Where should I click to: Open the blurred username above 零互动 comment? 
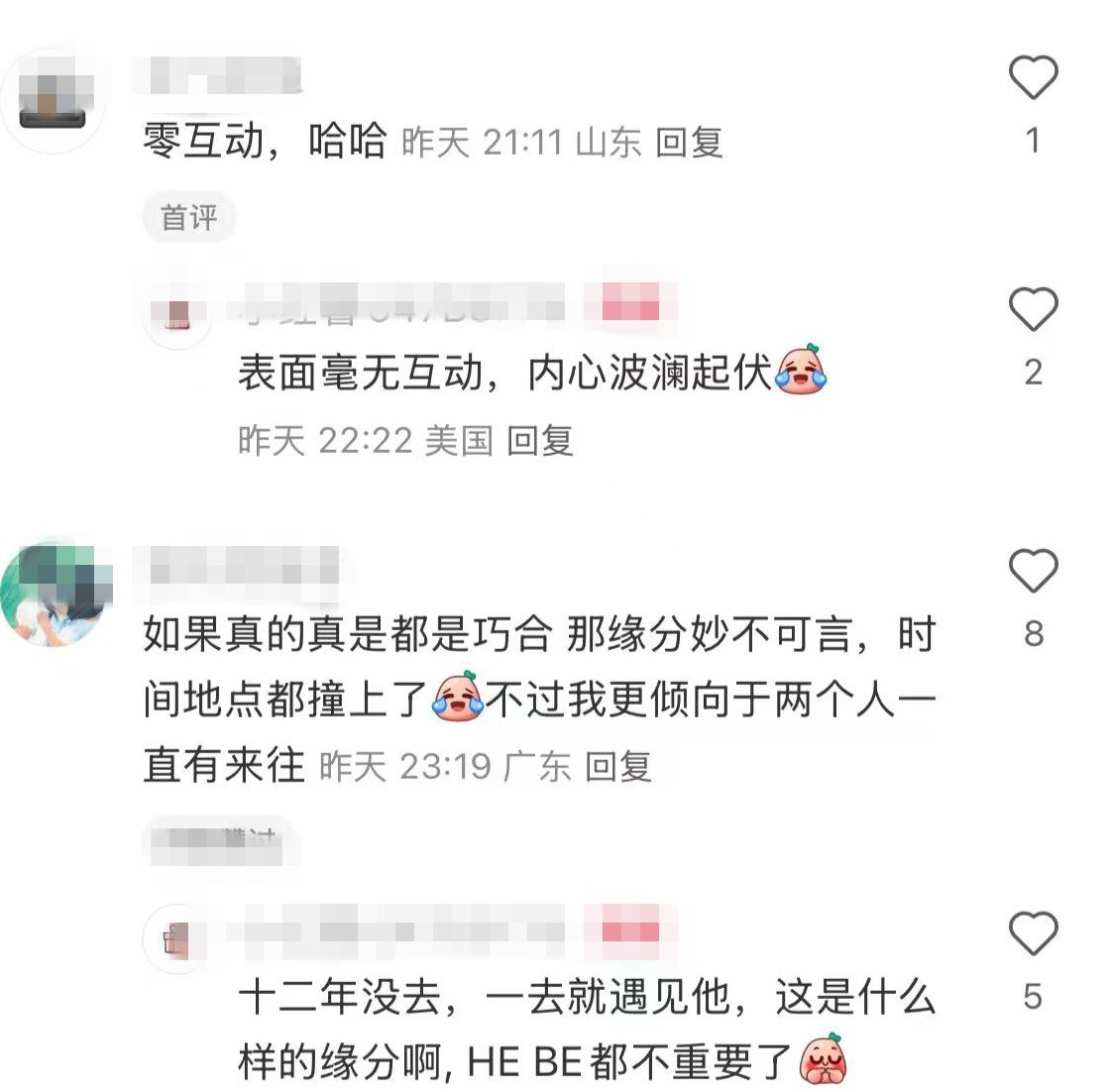[217, 75]
